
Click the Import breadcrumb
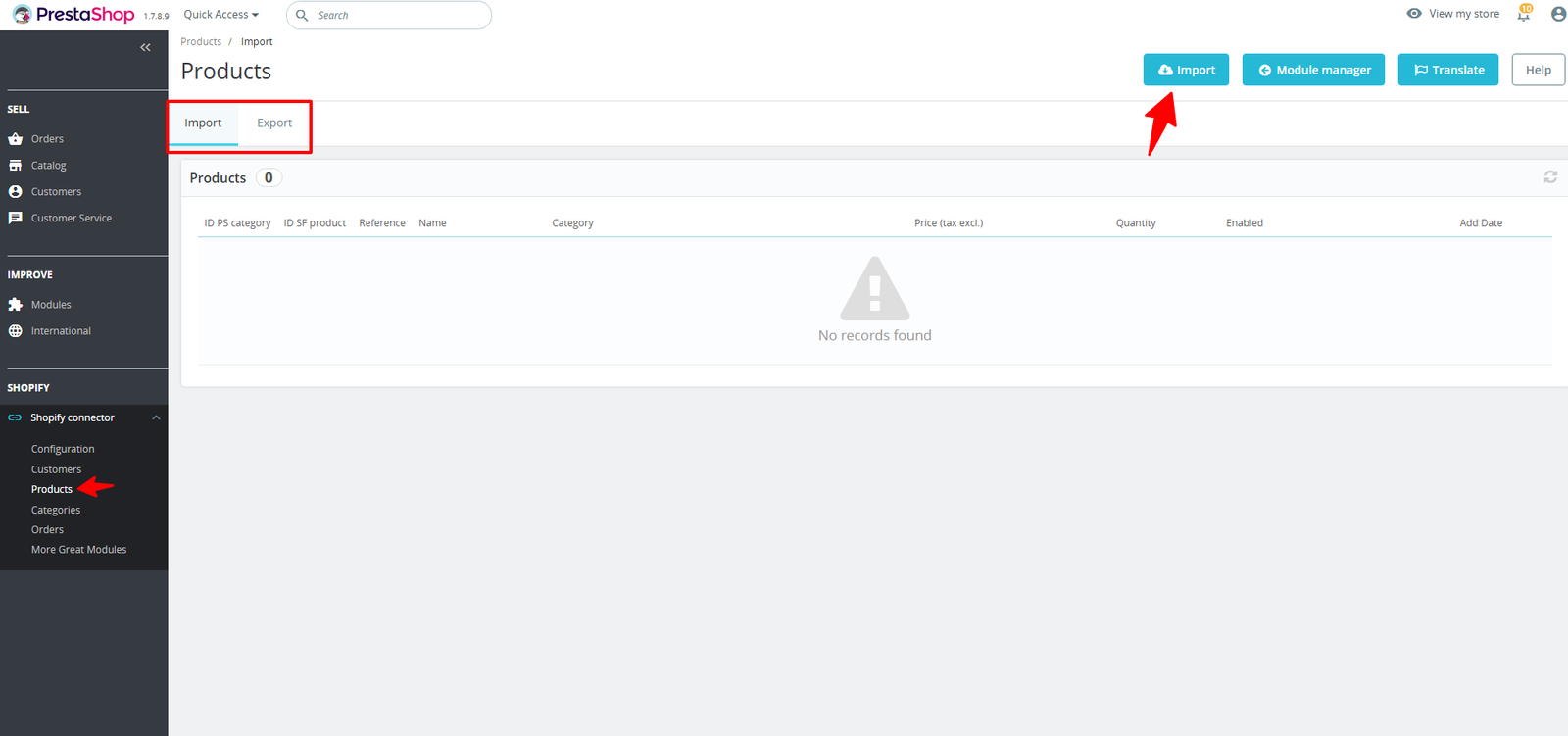tap(257, 42)
